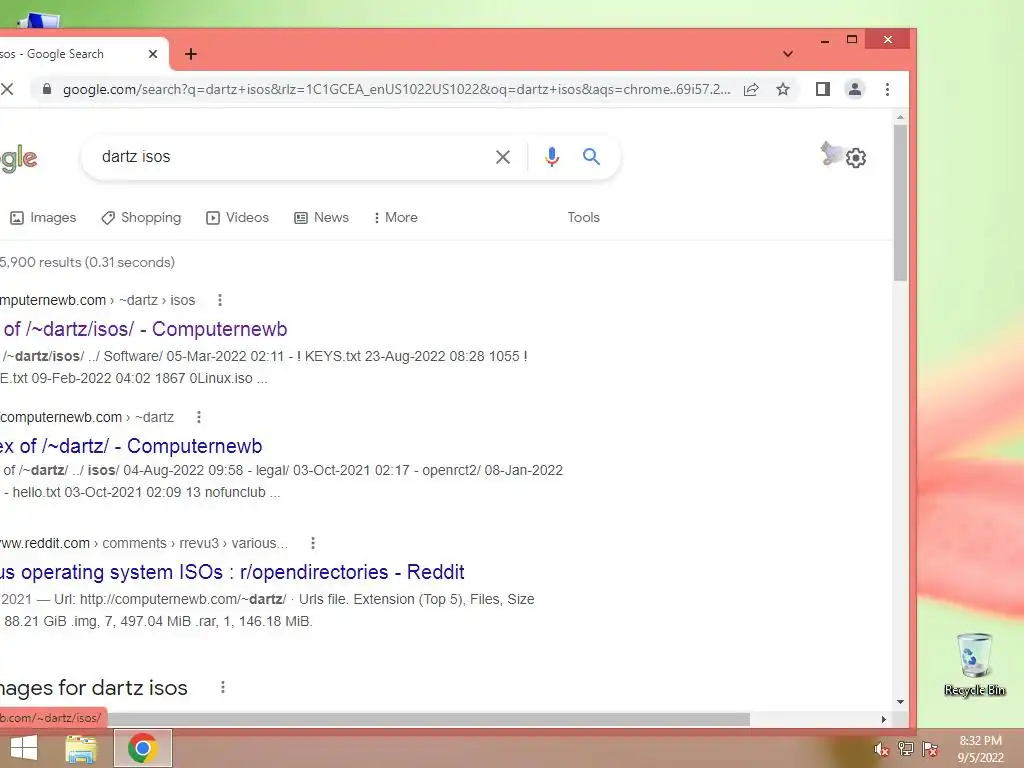Minimize the Chrome window

825,40
